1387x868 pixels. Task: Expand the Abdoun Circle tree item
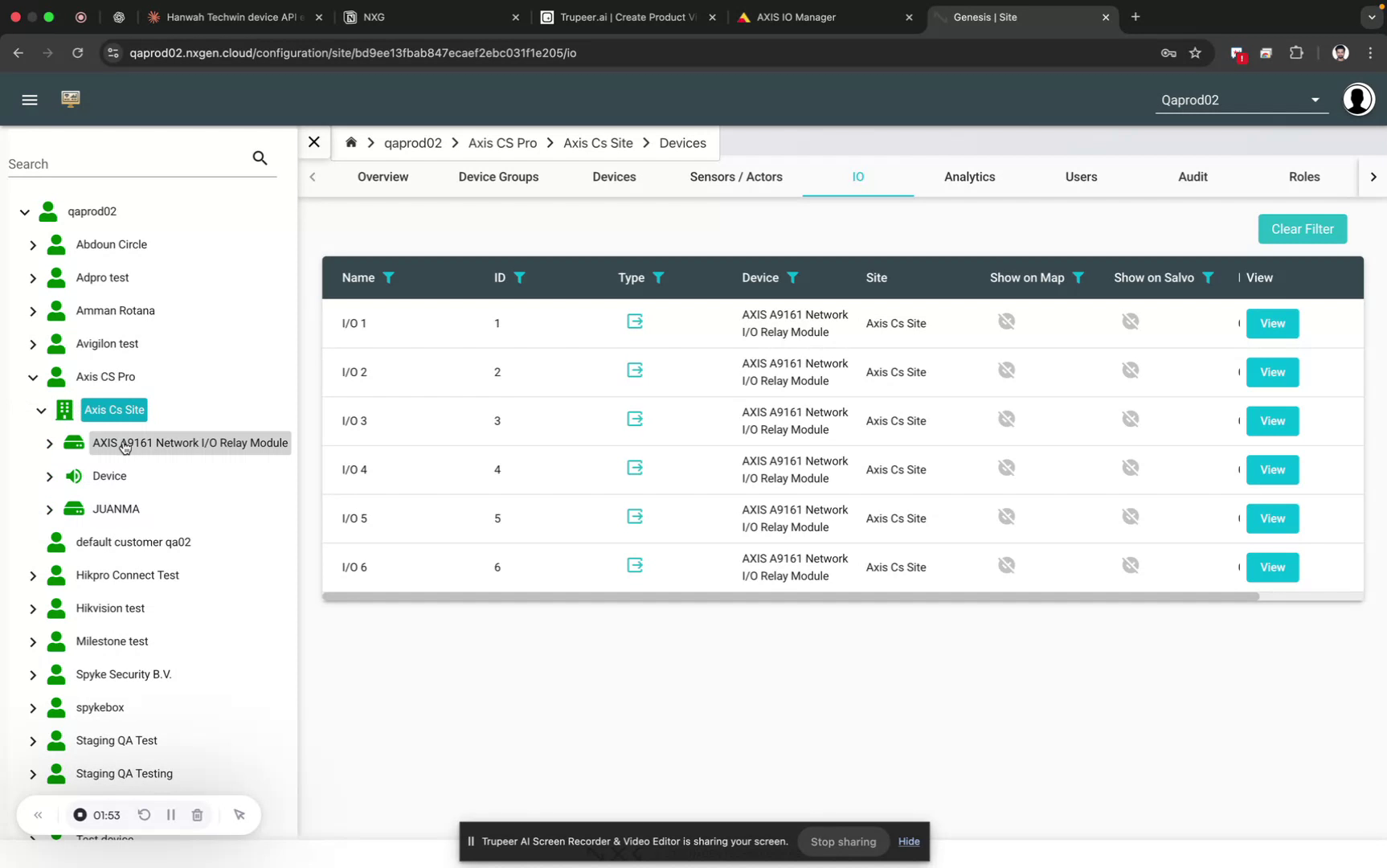[33, 244]
